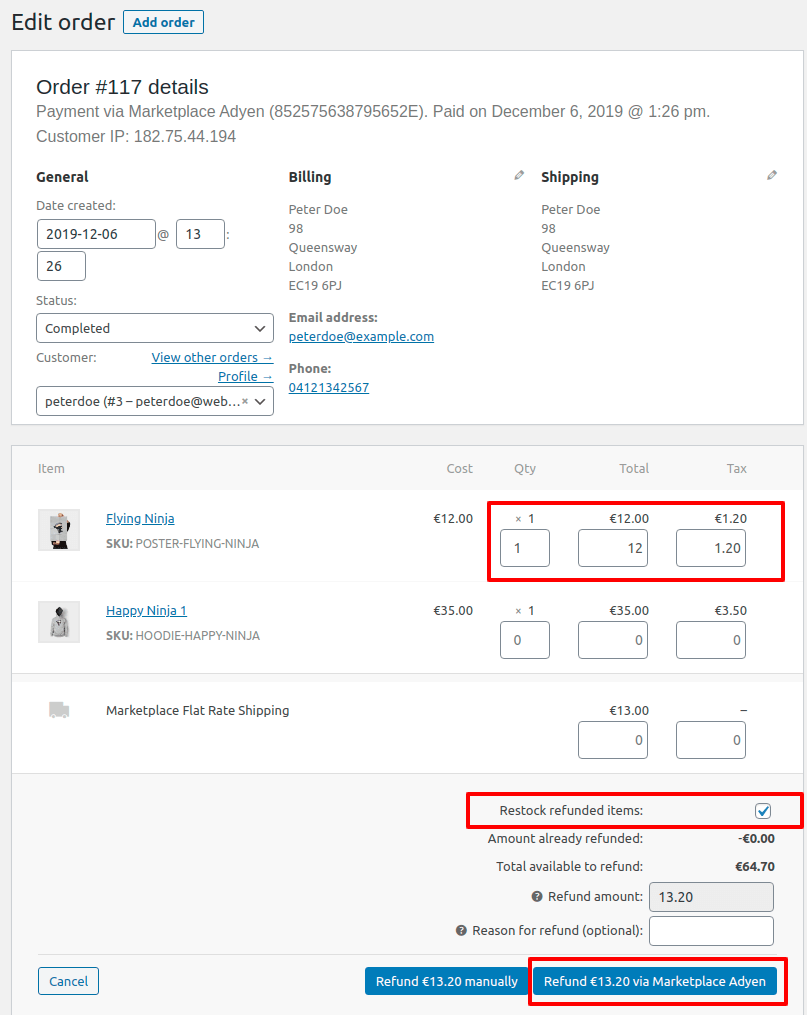Cancel the refund
The image size is (807, 1015).
tap(68, 981)
